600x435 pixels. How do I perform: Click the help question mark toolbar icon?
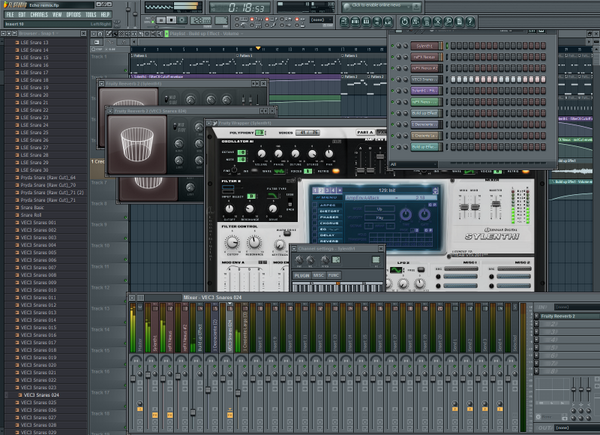point(470,22)
